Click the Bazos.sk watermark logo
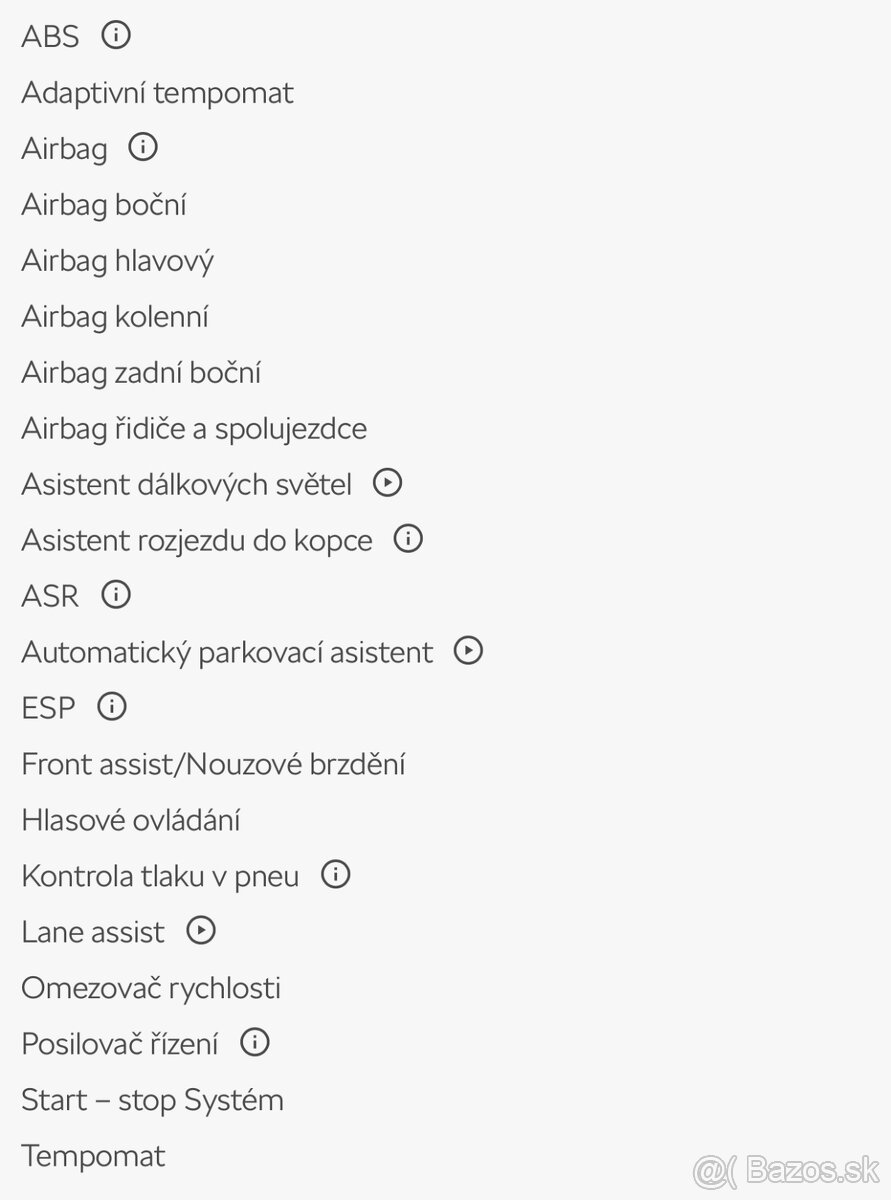 pos(786,1169)
